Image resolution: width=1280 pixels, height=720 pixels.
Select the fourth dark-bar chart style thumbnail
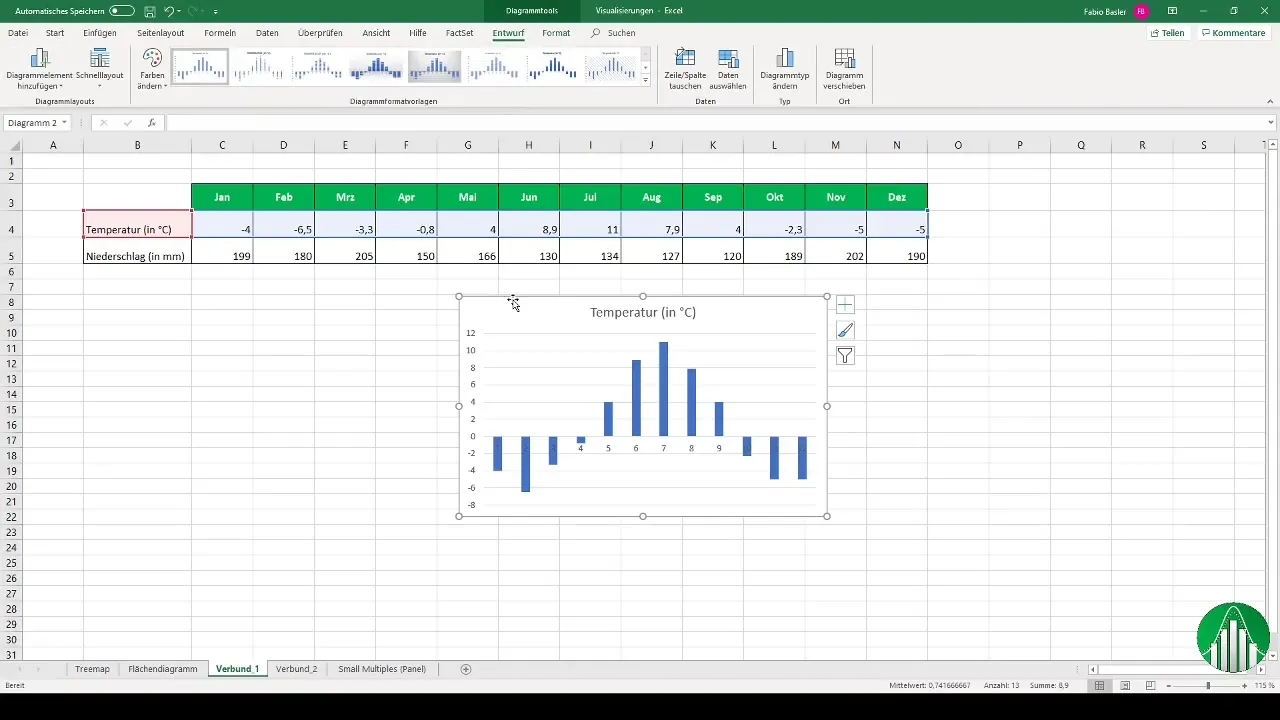376,66
